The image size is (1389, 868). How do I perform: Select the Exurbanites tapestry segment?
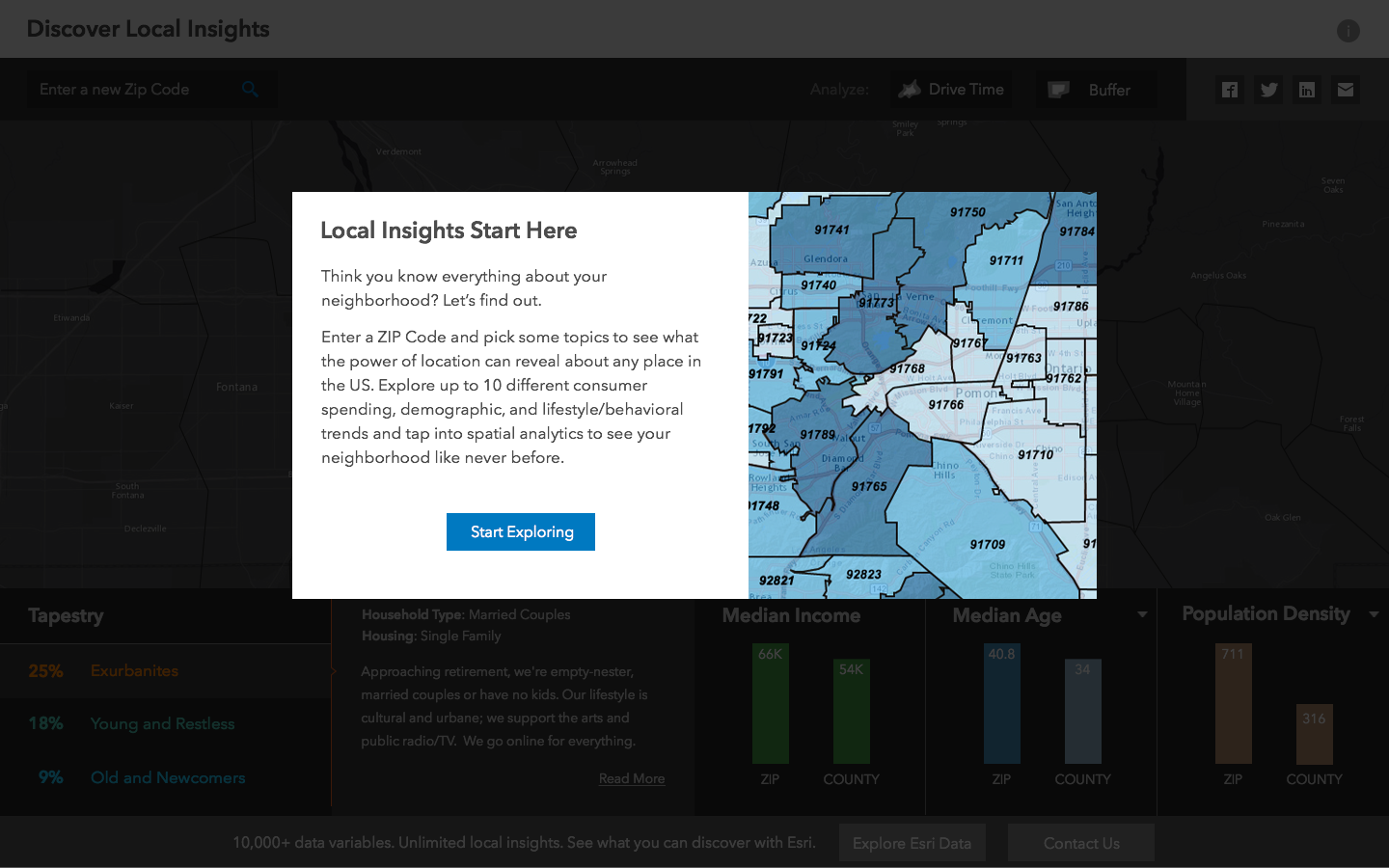pos(166,670)
